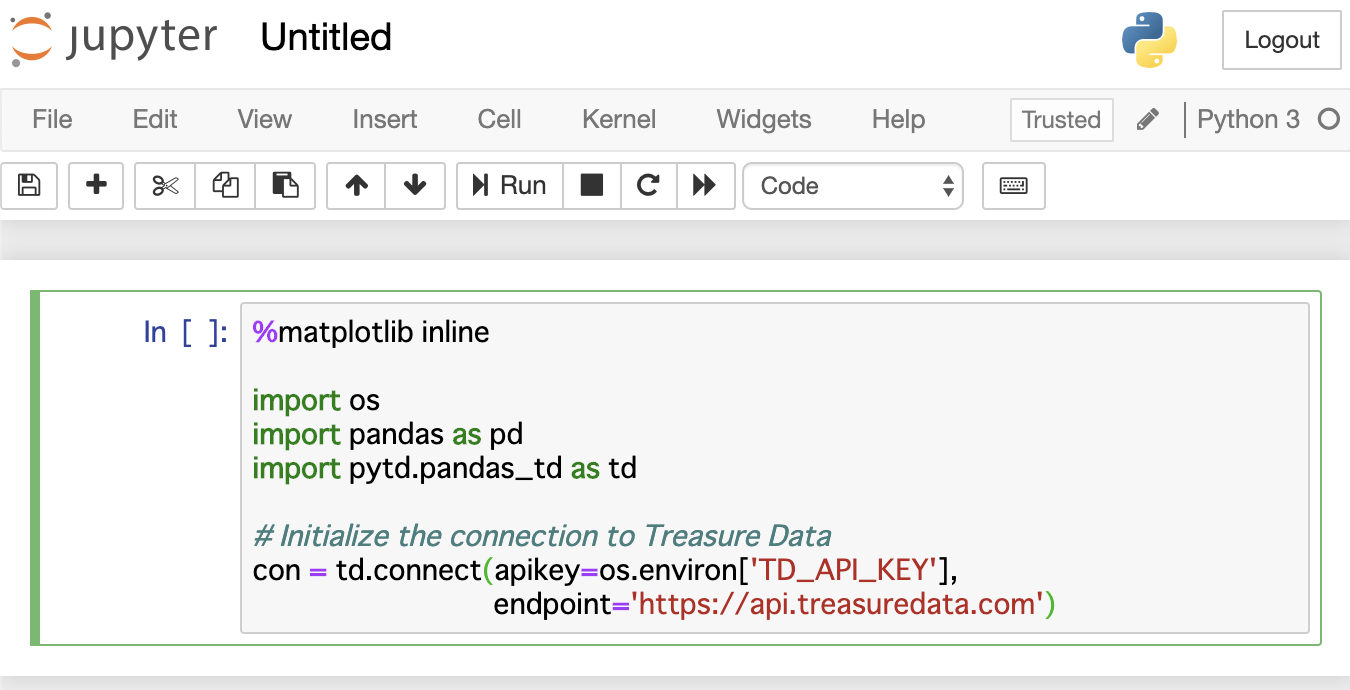Toggle the Trusted notebook indicator
Image resolution: width=1350 pixels, height=690 pixels.
click(x=1061, y=120)
